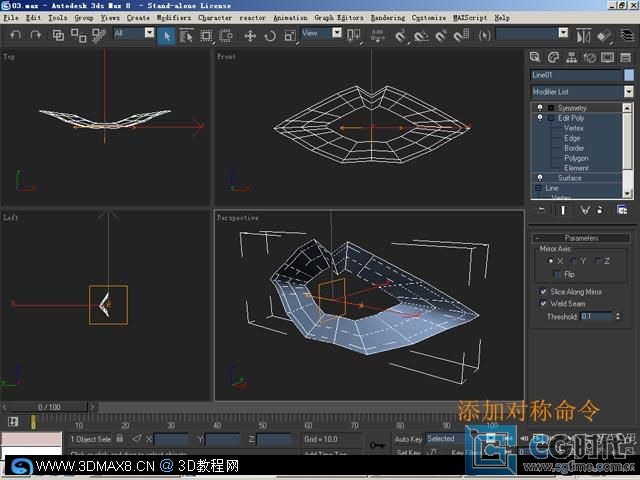Select the Polygon sub-object level
This screenshot has width=640, height=480.
(576, 158)
